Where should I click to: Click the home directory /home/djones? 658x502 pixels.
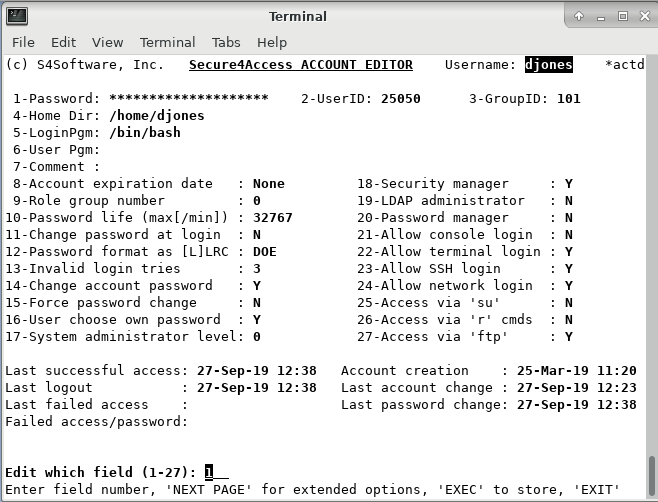[x=157, y=116]
